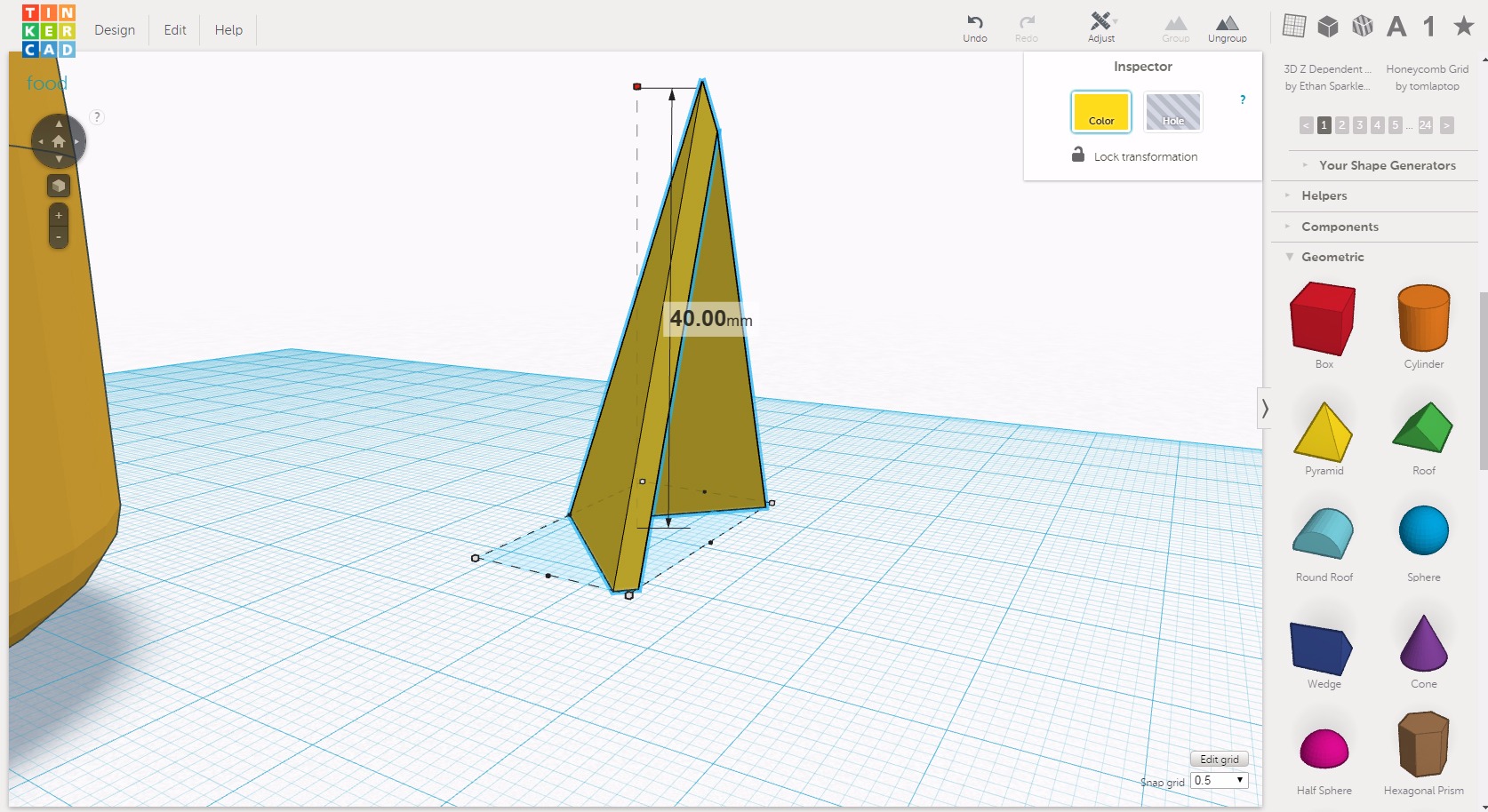Image resolution: width=1488 pixels, height=812 pixels.
Task: Select the striped cube icon in top bar
Action: point(1362,26)
